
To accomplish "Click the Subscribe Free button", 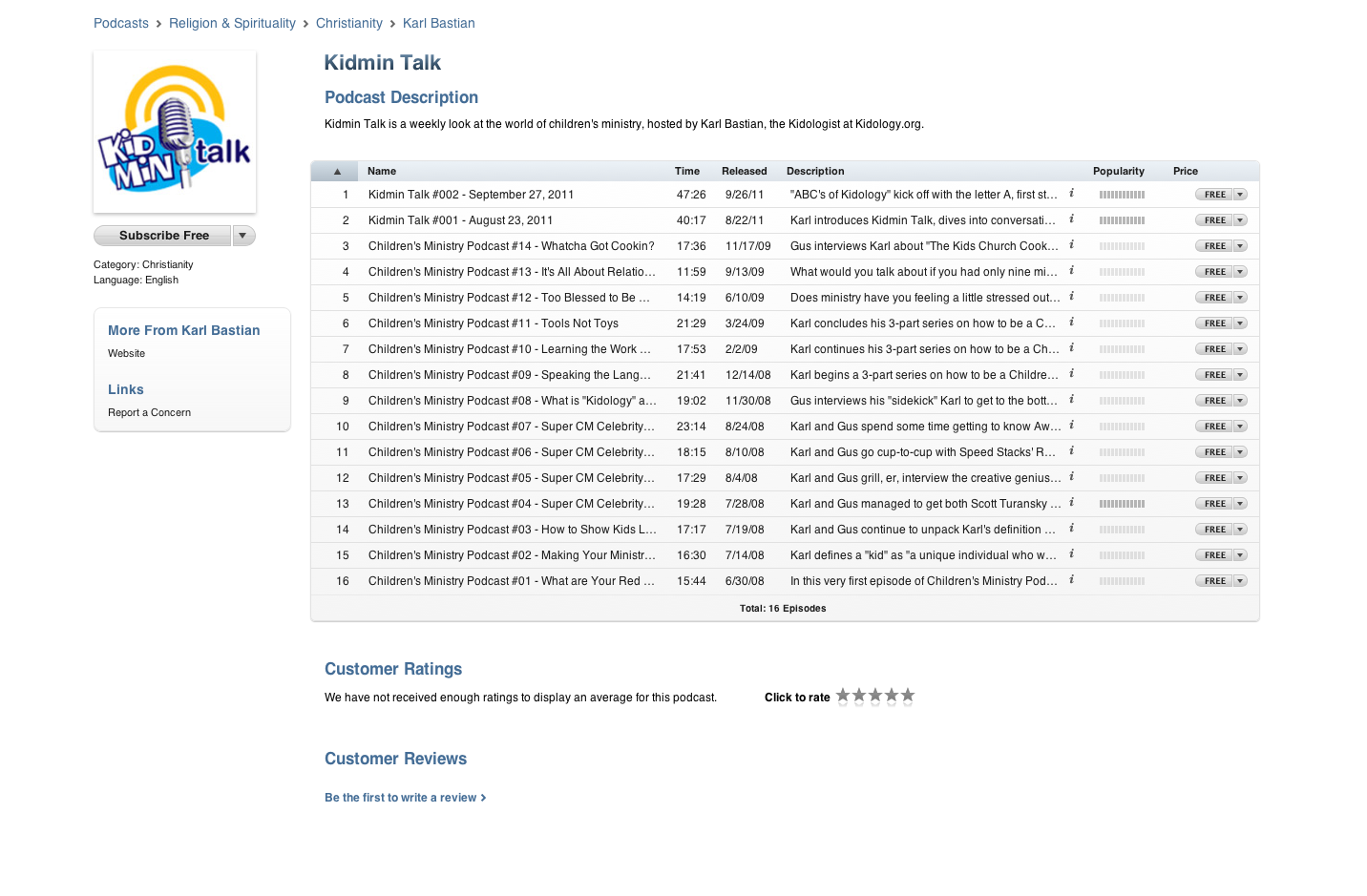I will coord(163,236).
